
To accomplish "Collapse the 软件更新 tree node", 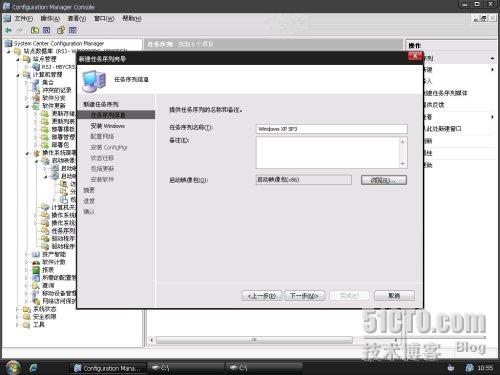I will tap(27, 106).
